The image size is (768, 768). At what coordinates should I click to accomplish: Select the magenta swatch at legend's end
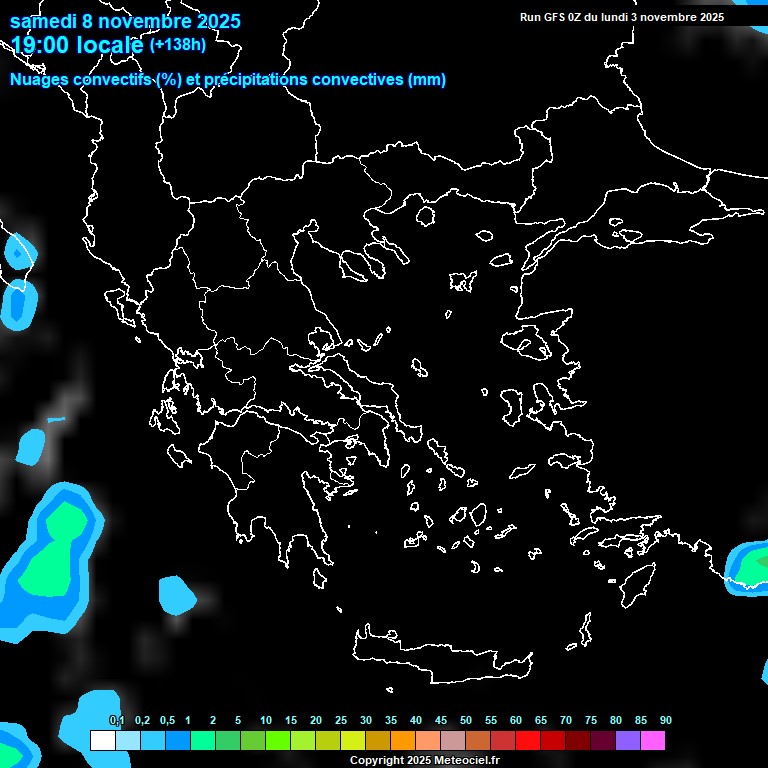653,741
